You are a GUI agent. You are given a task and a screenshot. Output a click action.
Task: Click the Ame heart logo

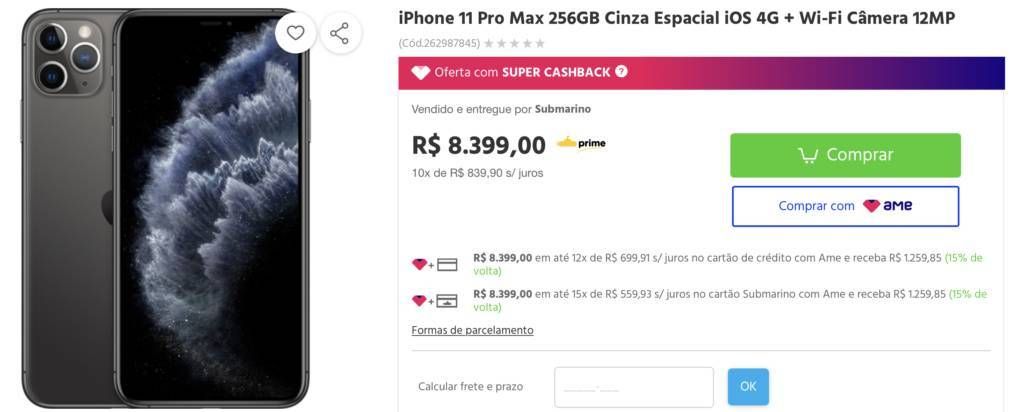tap(872, 206)
